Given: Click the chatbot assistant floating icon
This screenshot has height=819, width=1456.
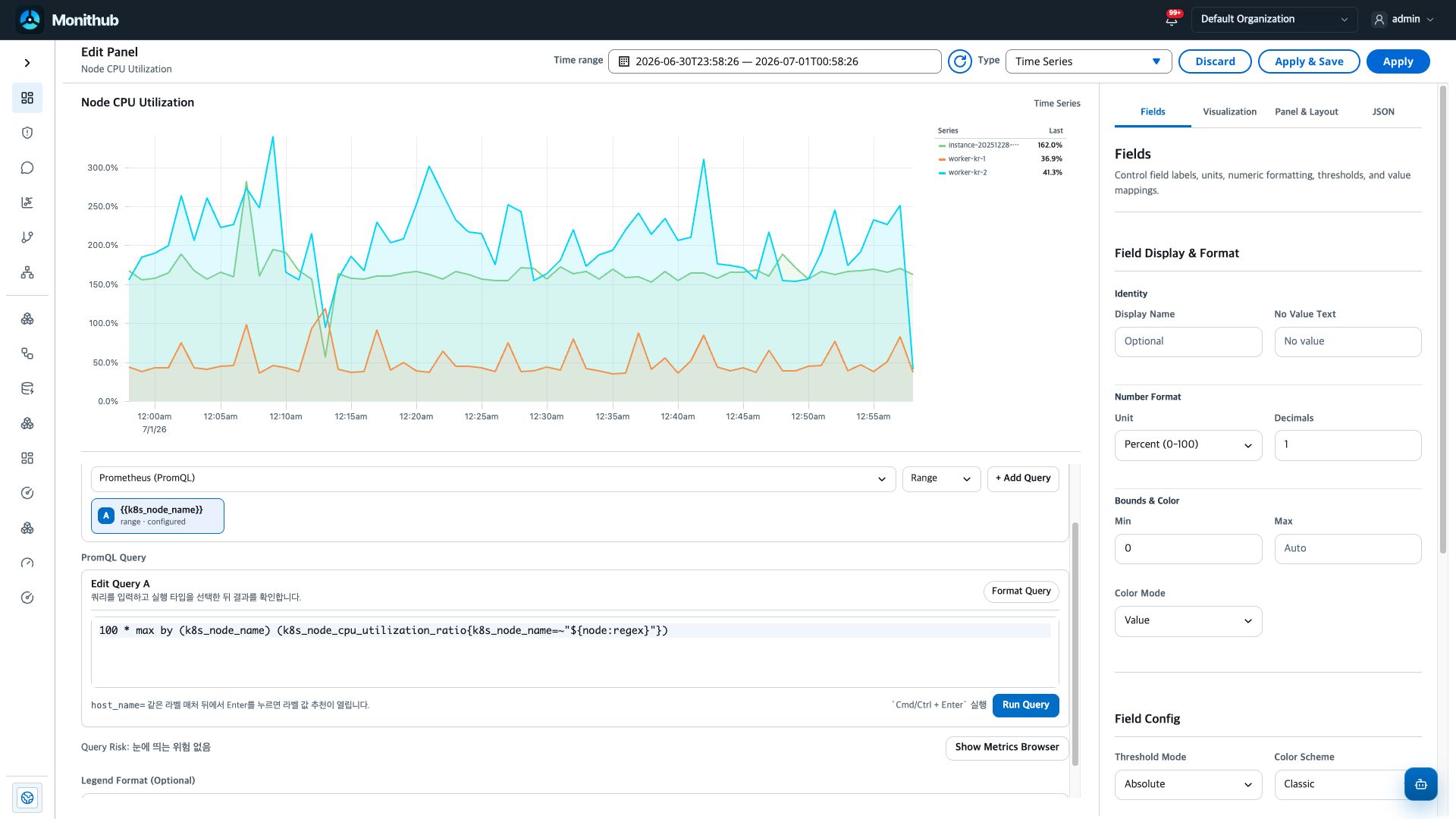Looking at the screenshot, I should (x=1420, y=784).
